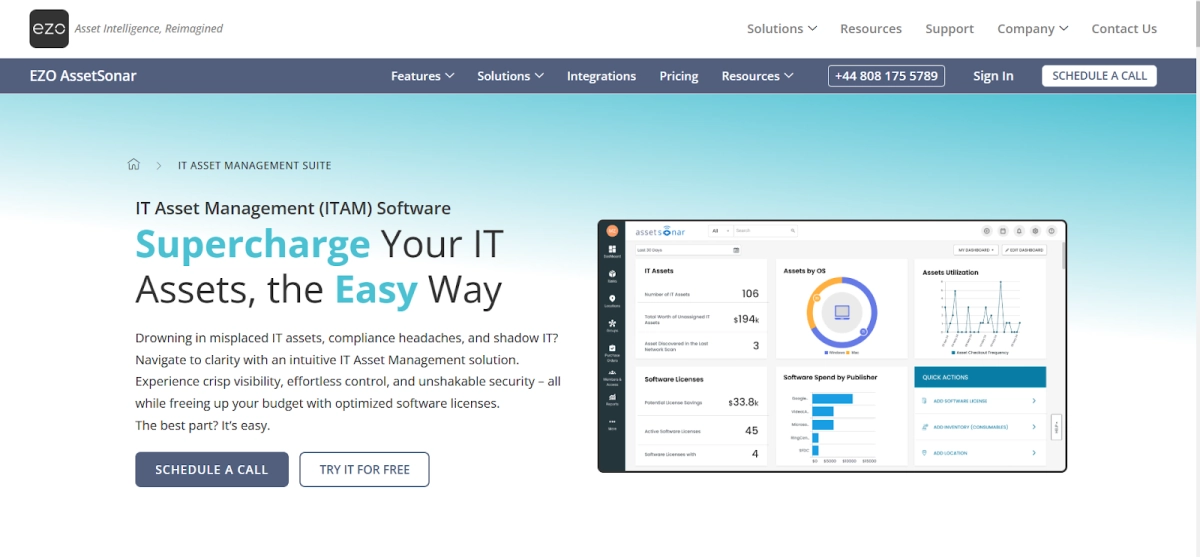Expand the Company menu

coord(1033,29)
